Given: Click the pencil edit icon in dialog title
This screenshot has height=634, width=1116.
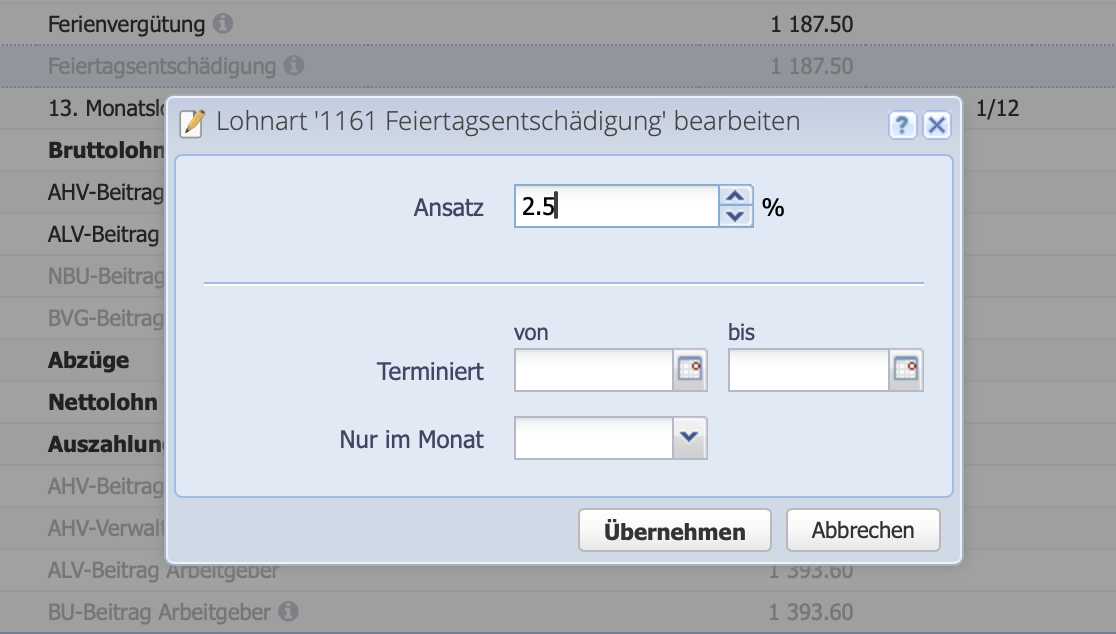Looking at the screenshot, I should [x=191, y=123].
